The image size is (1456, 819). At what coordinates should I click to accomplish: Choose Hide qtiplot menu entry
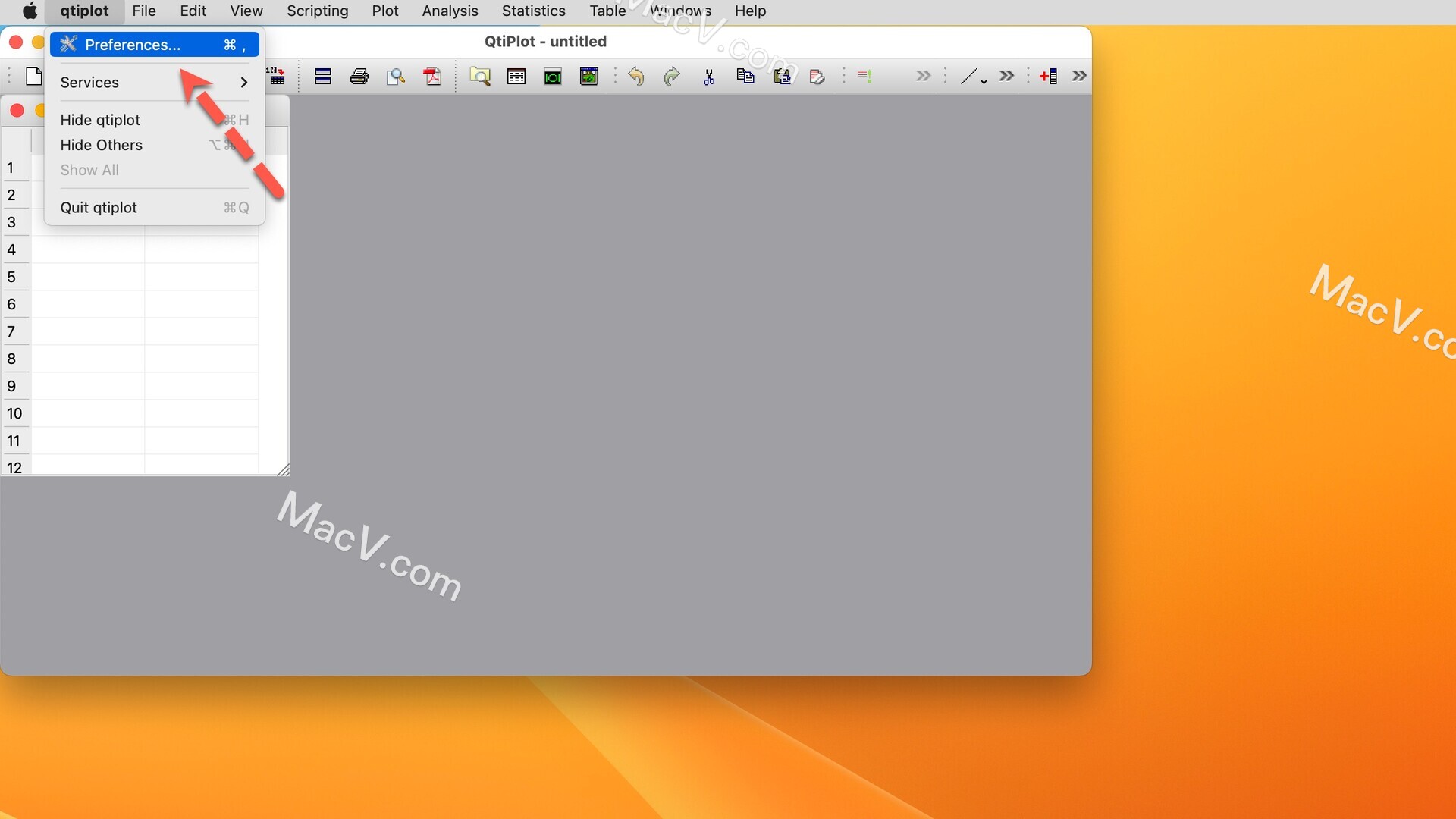pyautogui.click(x=155, y=120)
